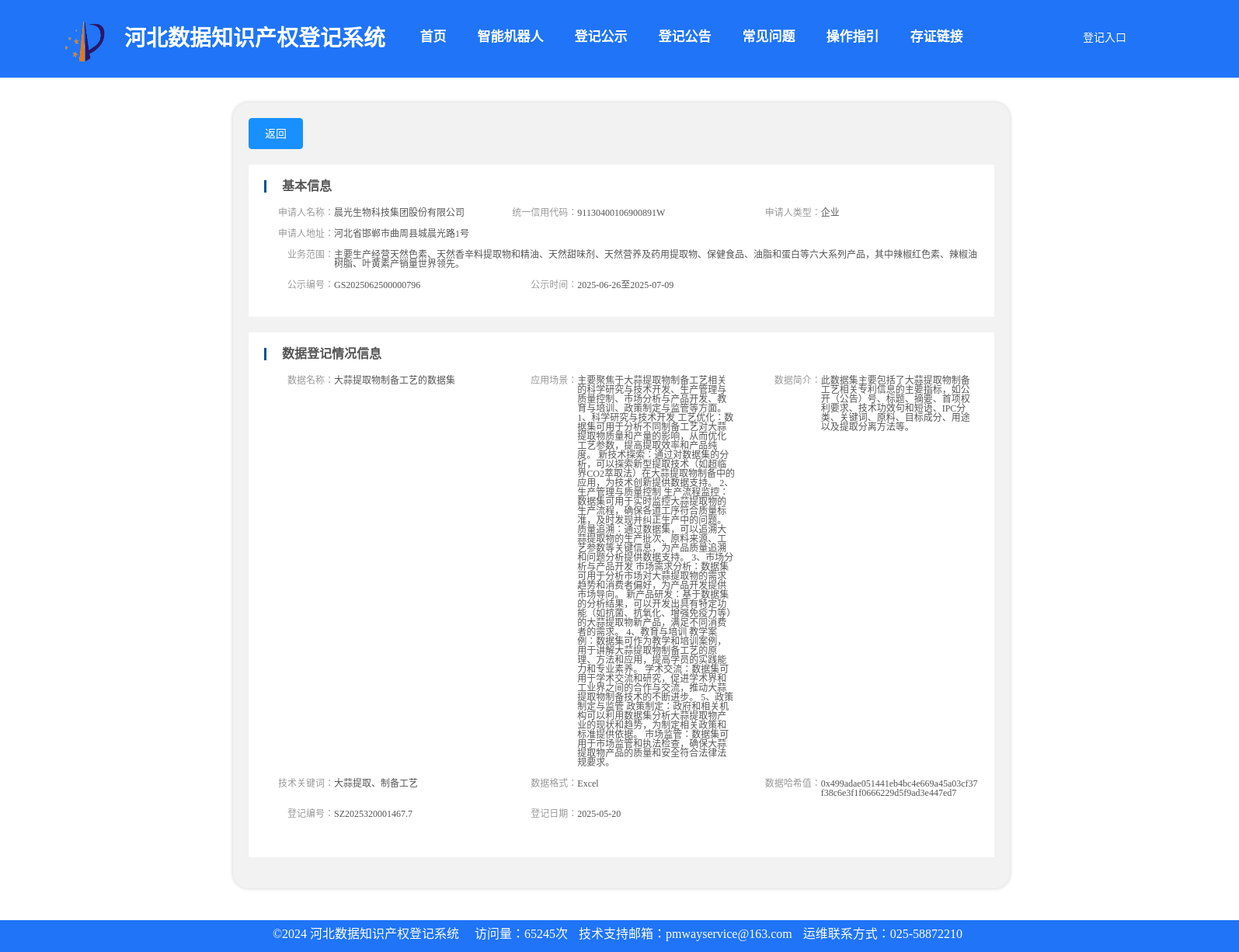1239x952 pixels.
Task: Open 存证链接 in navigation
Action: 937,36
